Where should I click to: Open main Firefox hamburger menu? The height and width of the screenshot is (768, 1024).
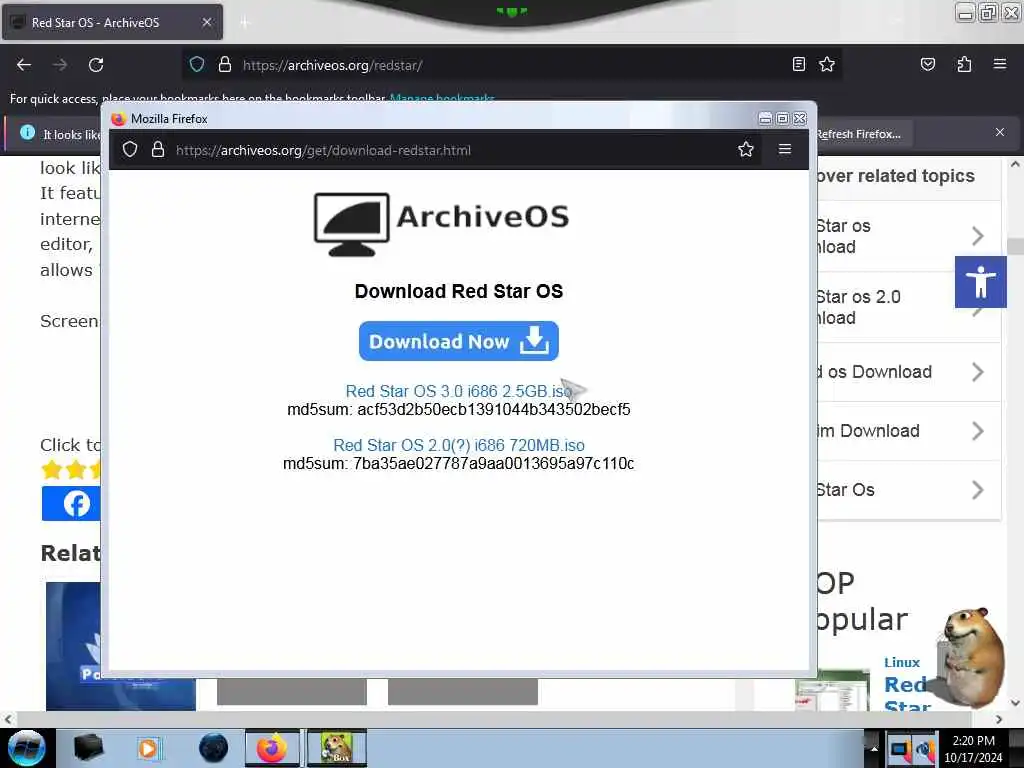[999, 64]
